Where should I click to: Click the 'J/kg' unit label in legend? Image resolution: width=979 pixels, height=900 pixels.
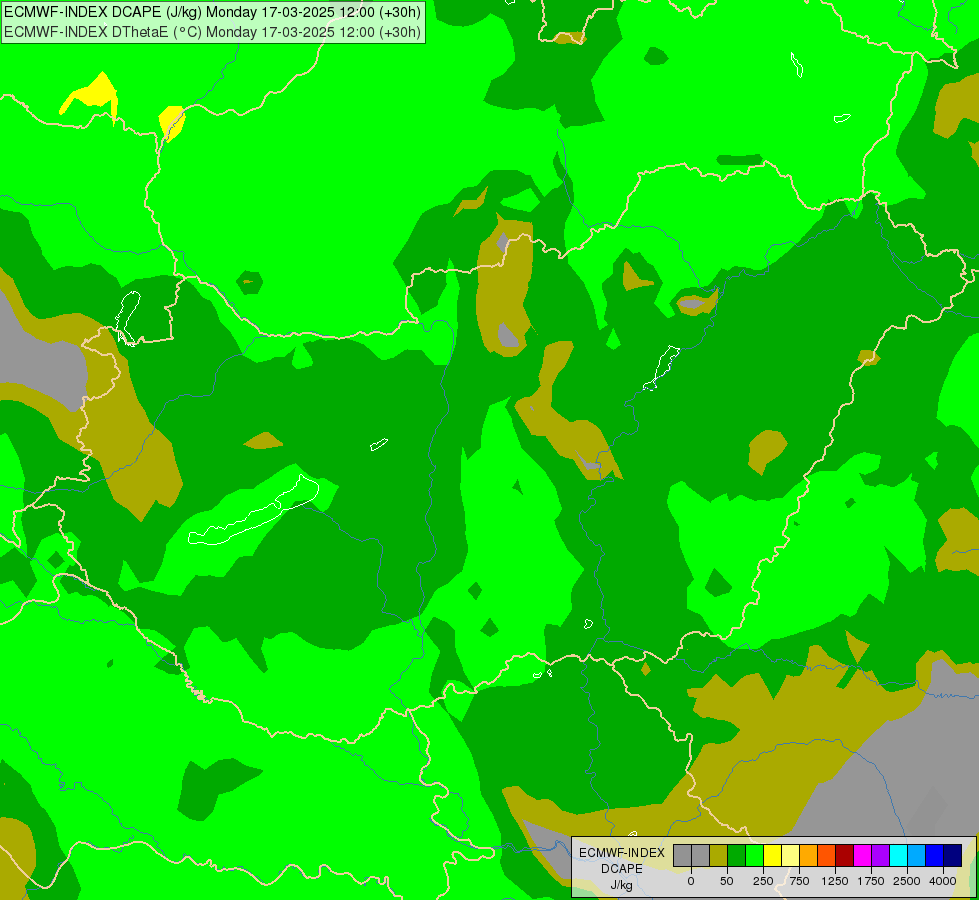coord(622,885)
